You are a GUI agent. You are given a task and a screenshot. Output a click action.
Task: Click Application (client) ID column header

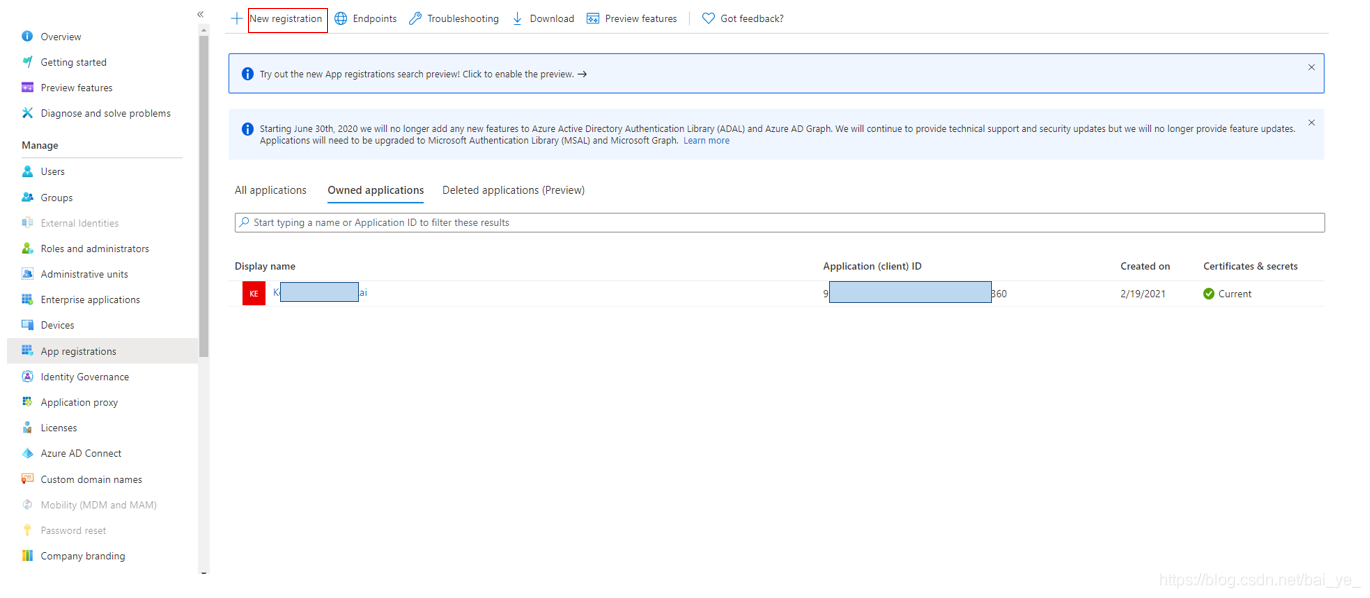point(872,266)
